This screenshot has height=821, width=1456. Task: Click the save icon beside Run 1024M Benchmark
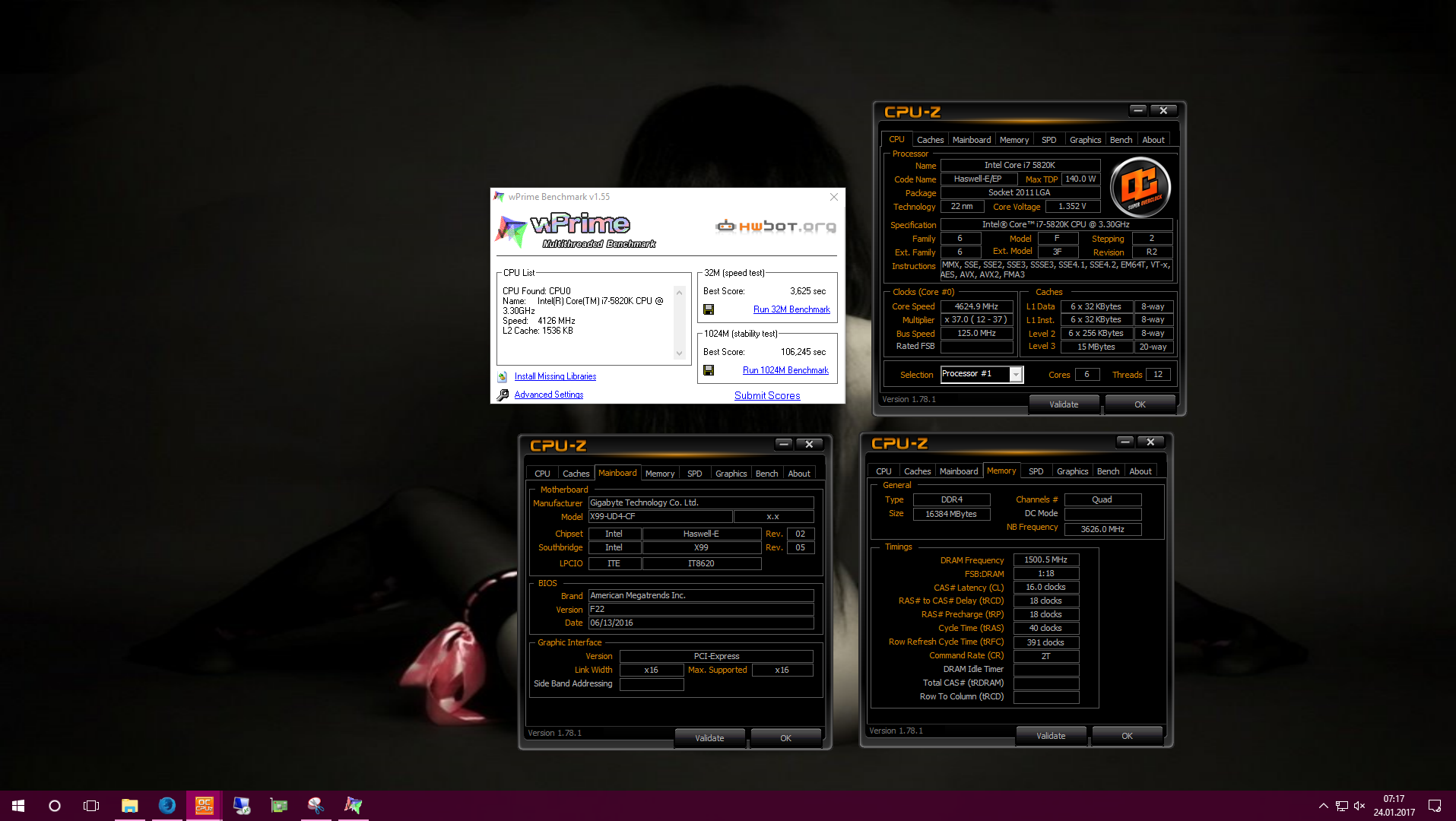[x=709, y=370]
